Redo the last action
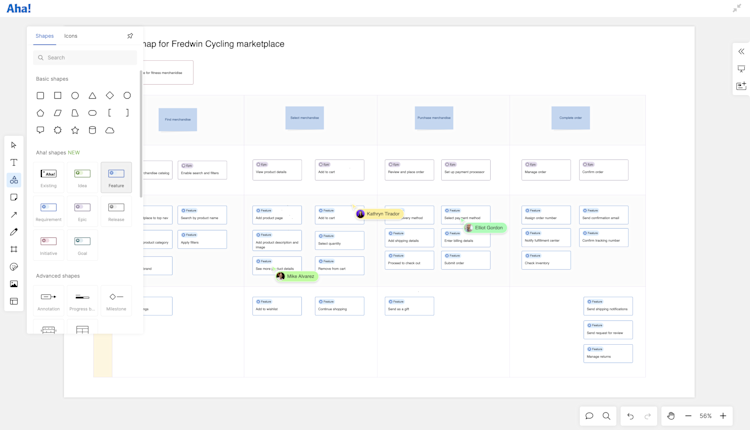 648,416
